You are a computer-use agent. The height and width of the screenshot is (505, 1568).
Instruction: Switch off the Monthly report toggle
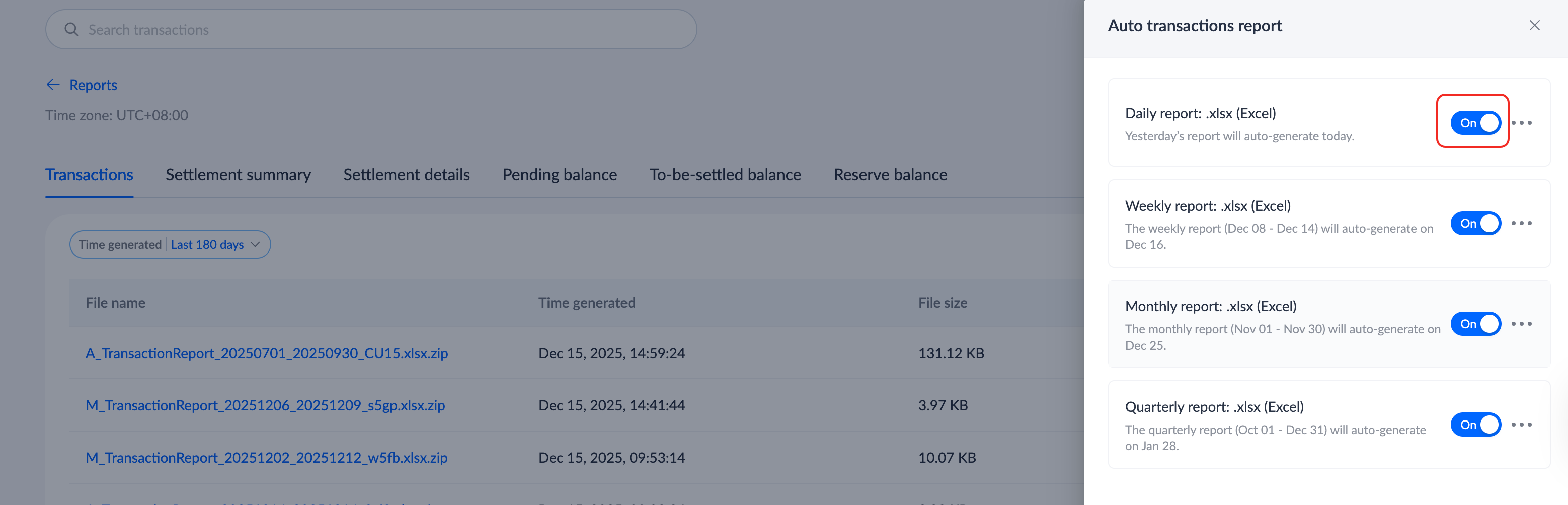click(1475, 324)
